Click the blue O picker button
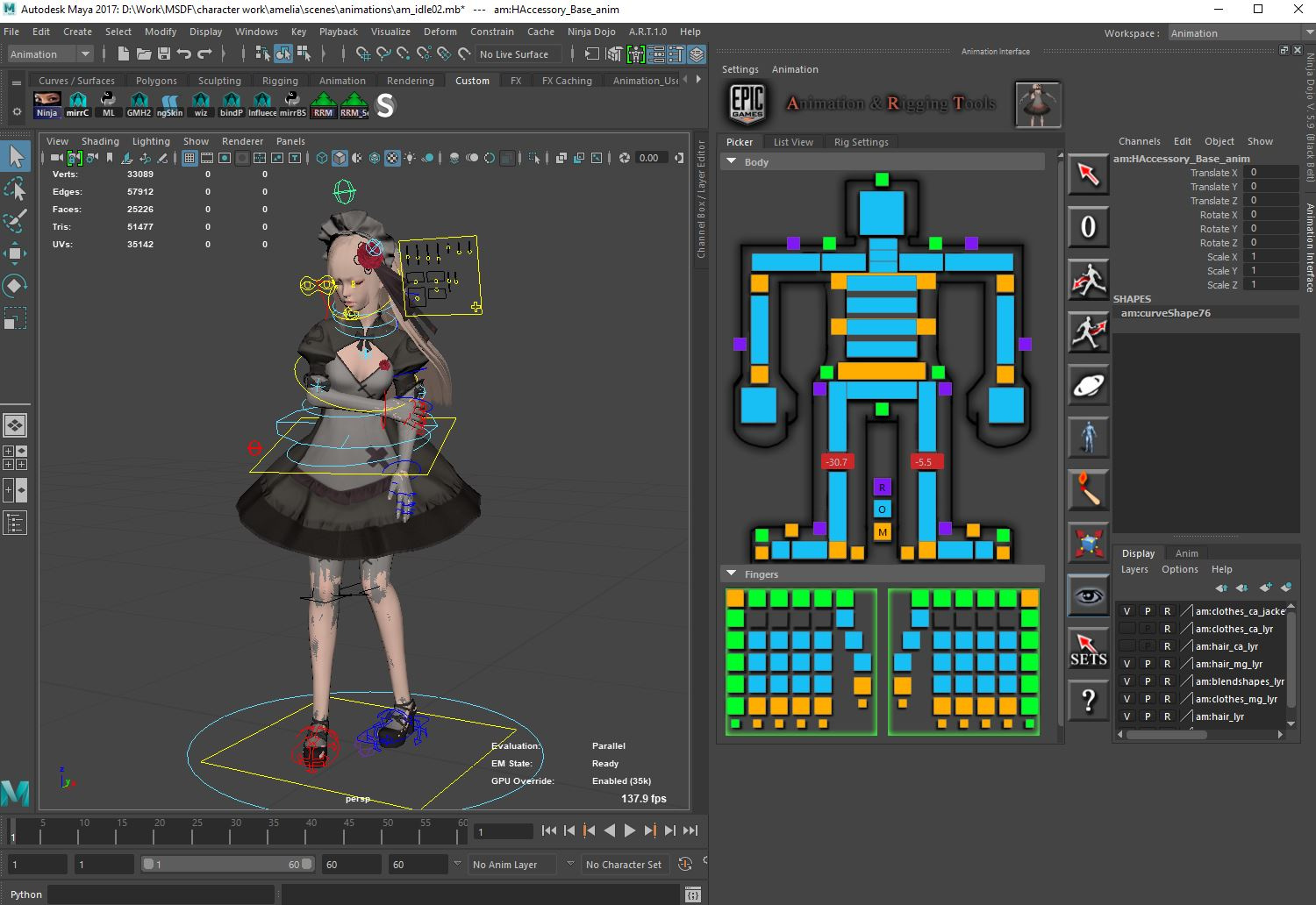Viewport: 1316px width, 905px height. coord(883,510)
